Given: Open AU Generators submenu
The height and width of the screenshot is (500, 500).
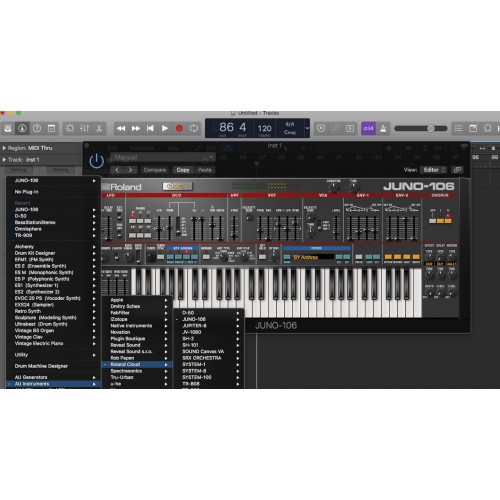Looking at the screenshot, I should (x=53, y=377).
